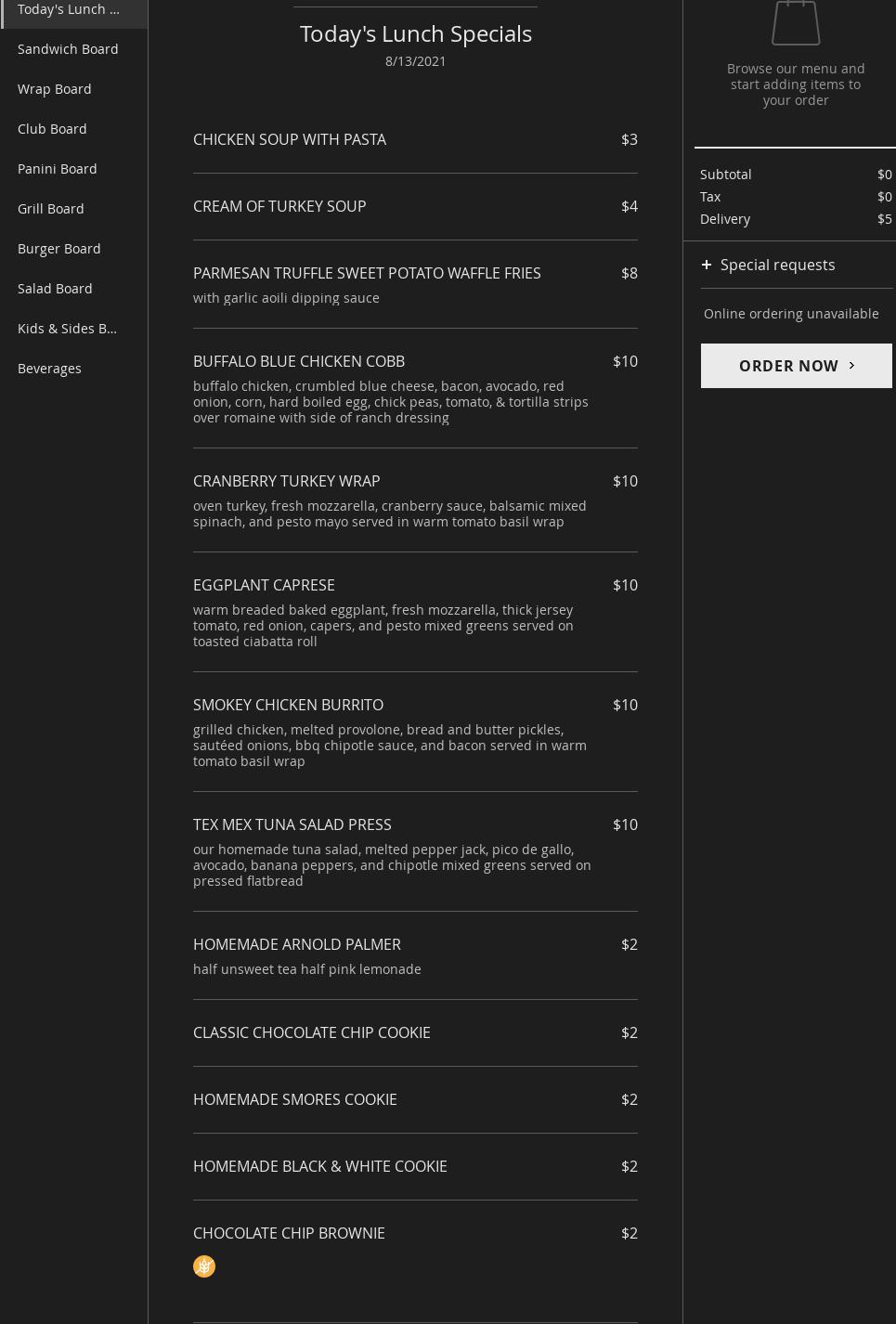Click the wheat icon under Chocolate Chip Brownie
This screenshot has height=1324, width=896.
(x=204, y=1266)
